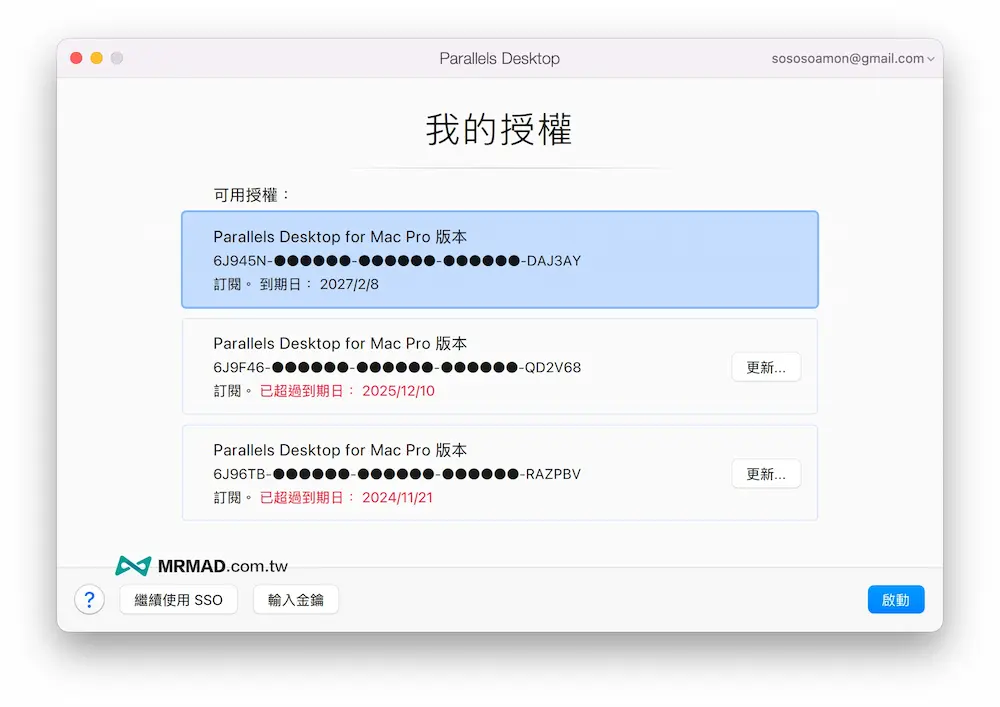Click 輸入金鑰 to enter a key

tap(295, 599)
